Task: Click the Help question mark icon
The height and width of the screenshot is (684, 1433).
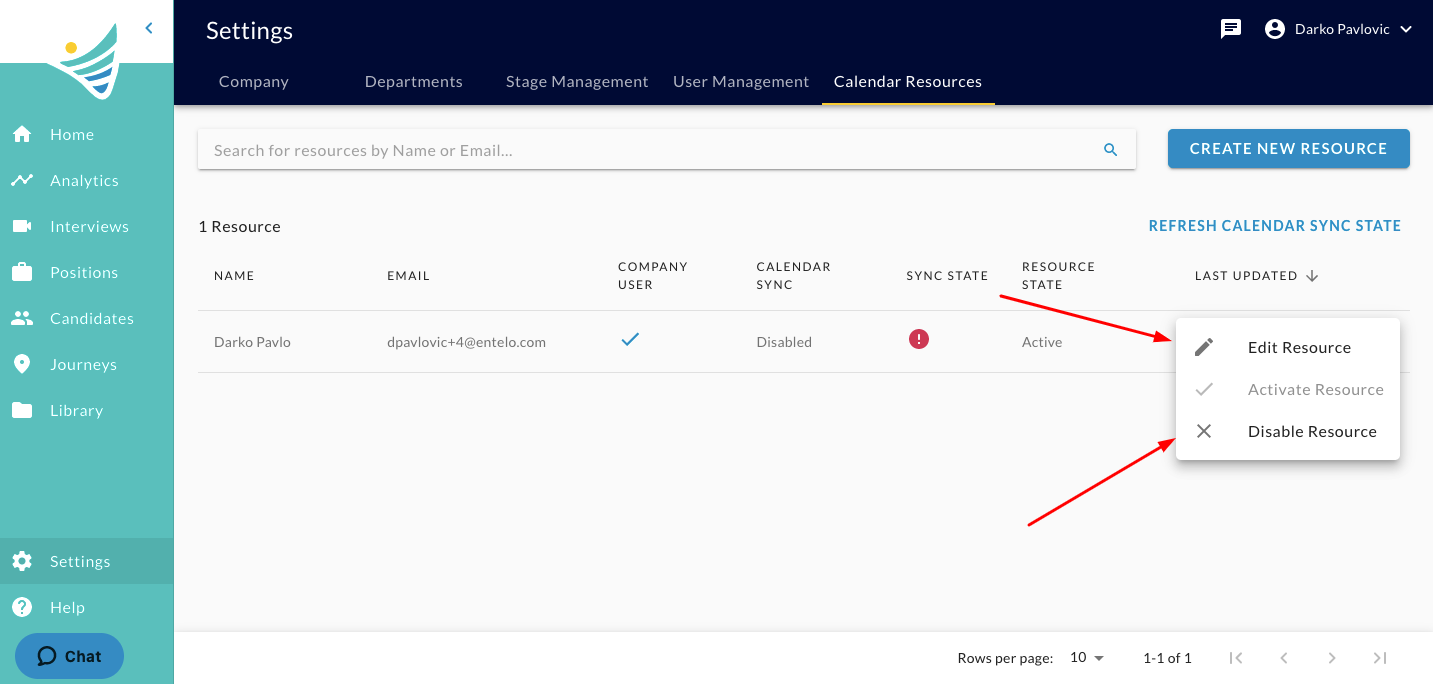Action: (22, 607)
